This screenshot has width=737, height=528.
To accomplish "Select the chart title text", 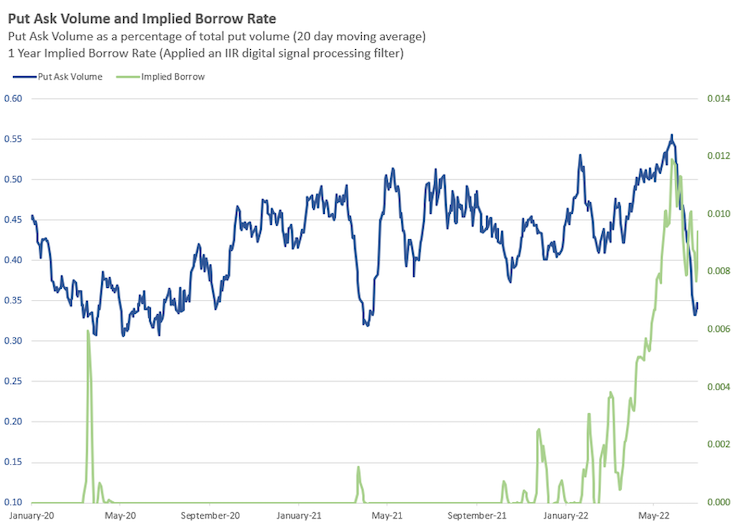I will click(x=143, y=18).
